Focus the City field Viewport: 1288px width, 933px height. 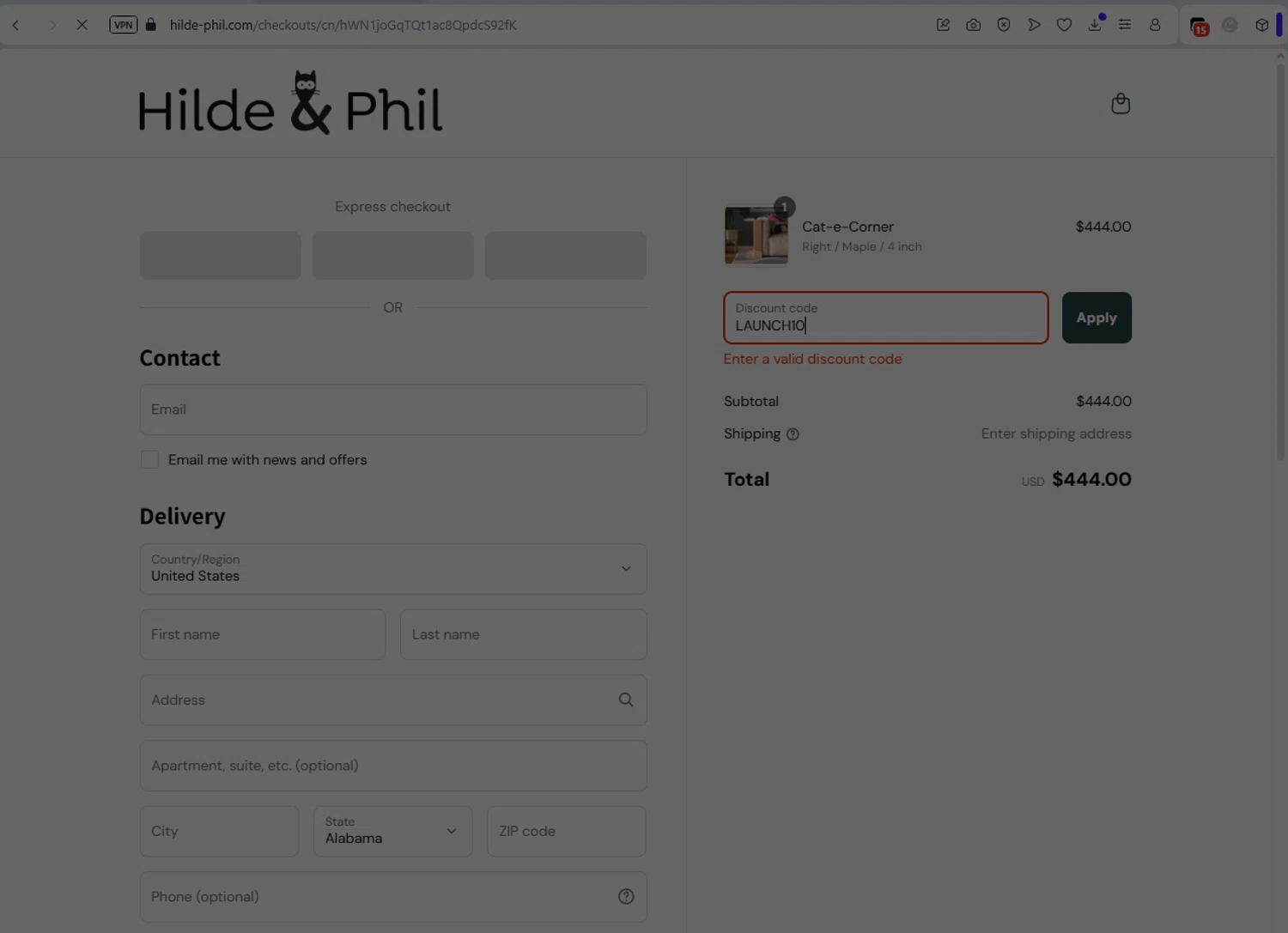pyautogui.click(x=220, y=831)
